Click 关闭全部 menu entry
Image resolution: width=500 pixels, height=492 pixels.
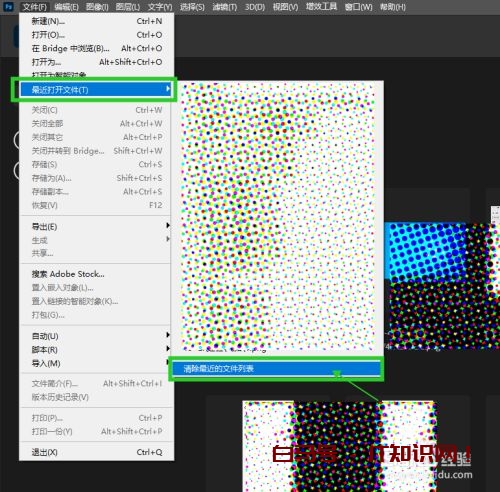tap(97, 123)
